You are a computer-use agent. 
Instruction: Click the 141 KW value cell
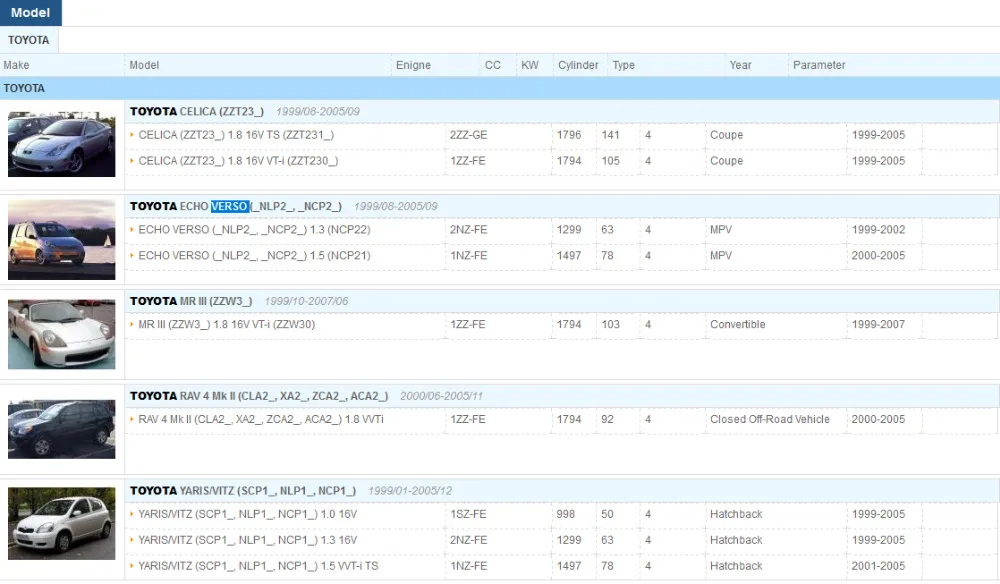(610, 135)
